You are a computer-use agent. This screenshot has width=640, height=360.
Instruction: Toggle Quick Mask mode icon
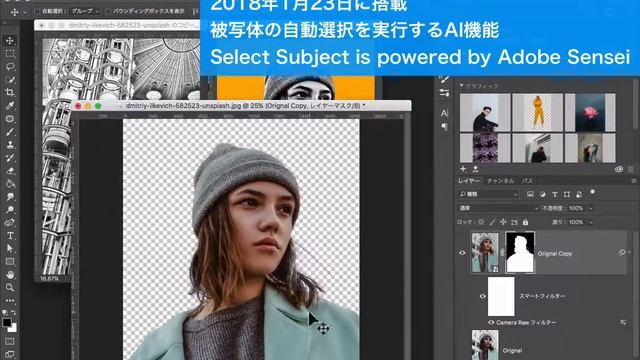click(x=10, y=341)
